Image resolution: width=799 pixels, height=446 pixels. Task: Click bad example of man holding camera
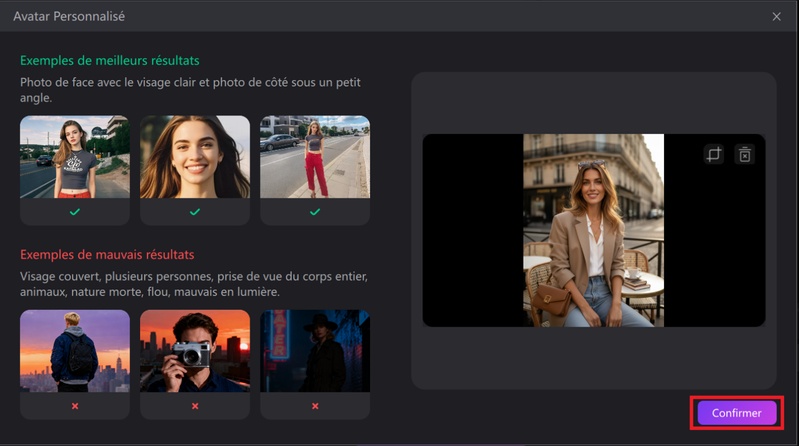195,351
